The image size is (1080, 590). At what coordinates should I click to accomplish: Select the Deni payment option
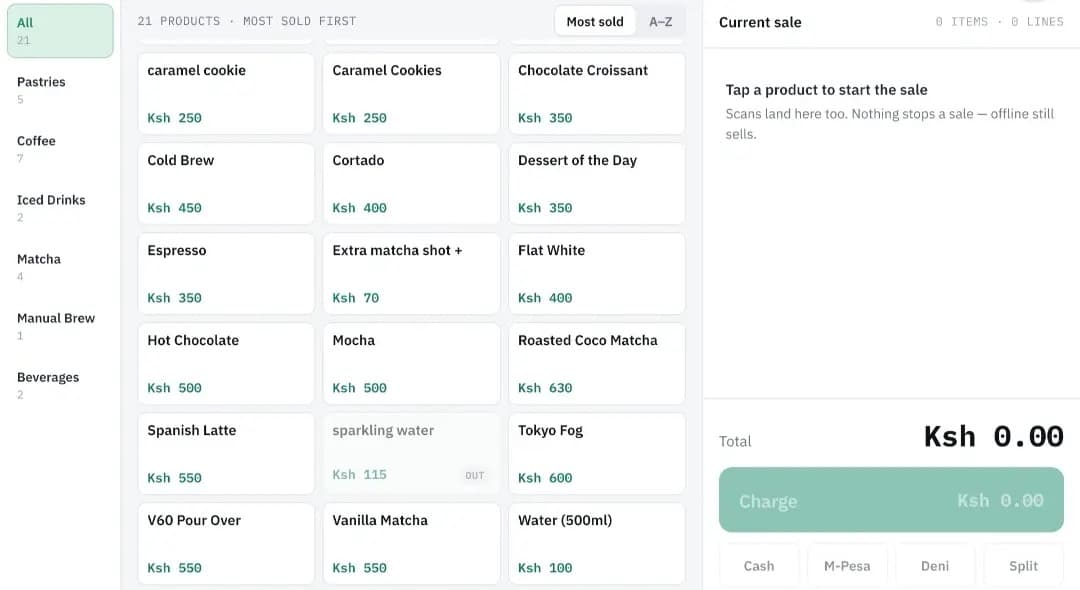click(935, 566)
